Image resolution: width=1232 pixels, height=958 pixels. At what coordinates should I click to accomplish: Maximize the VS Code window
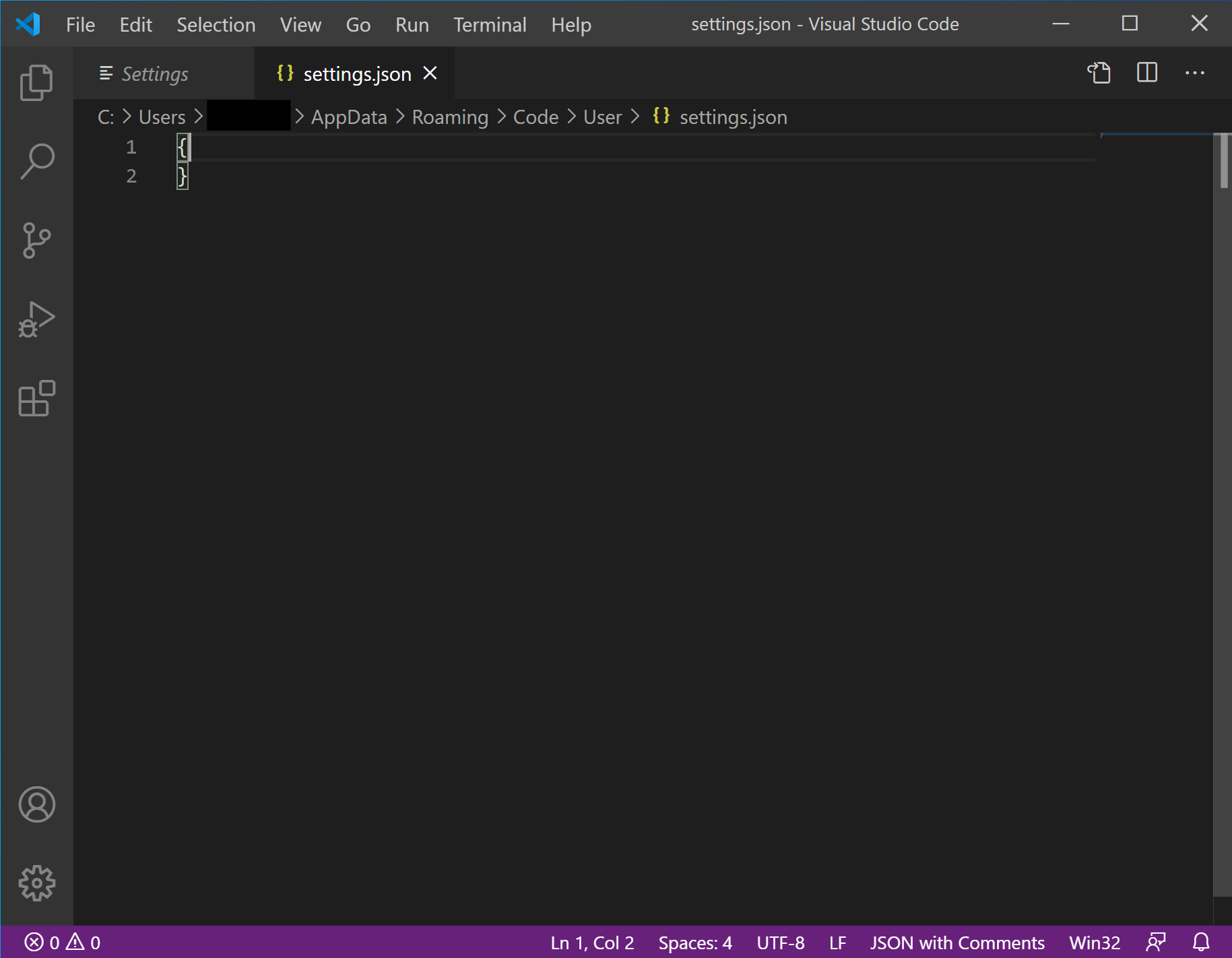[x=1130, y=24]
